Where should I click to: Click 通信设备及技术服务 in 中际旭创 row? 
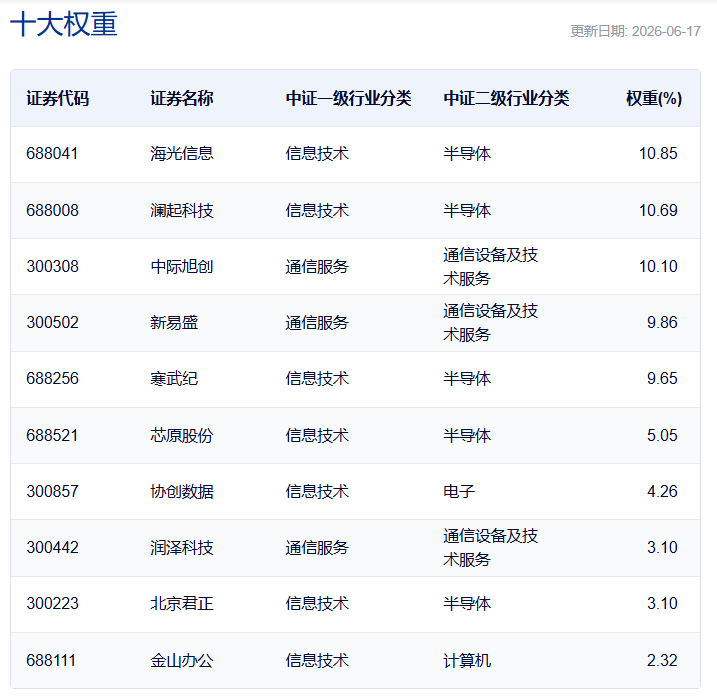[x=490, y=267]
